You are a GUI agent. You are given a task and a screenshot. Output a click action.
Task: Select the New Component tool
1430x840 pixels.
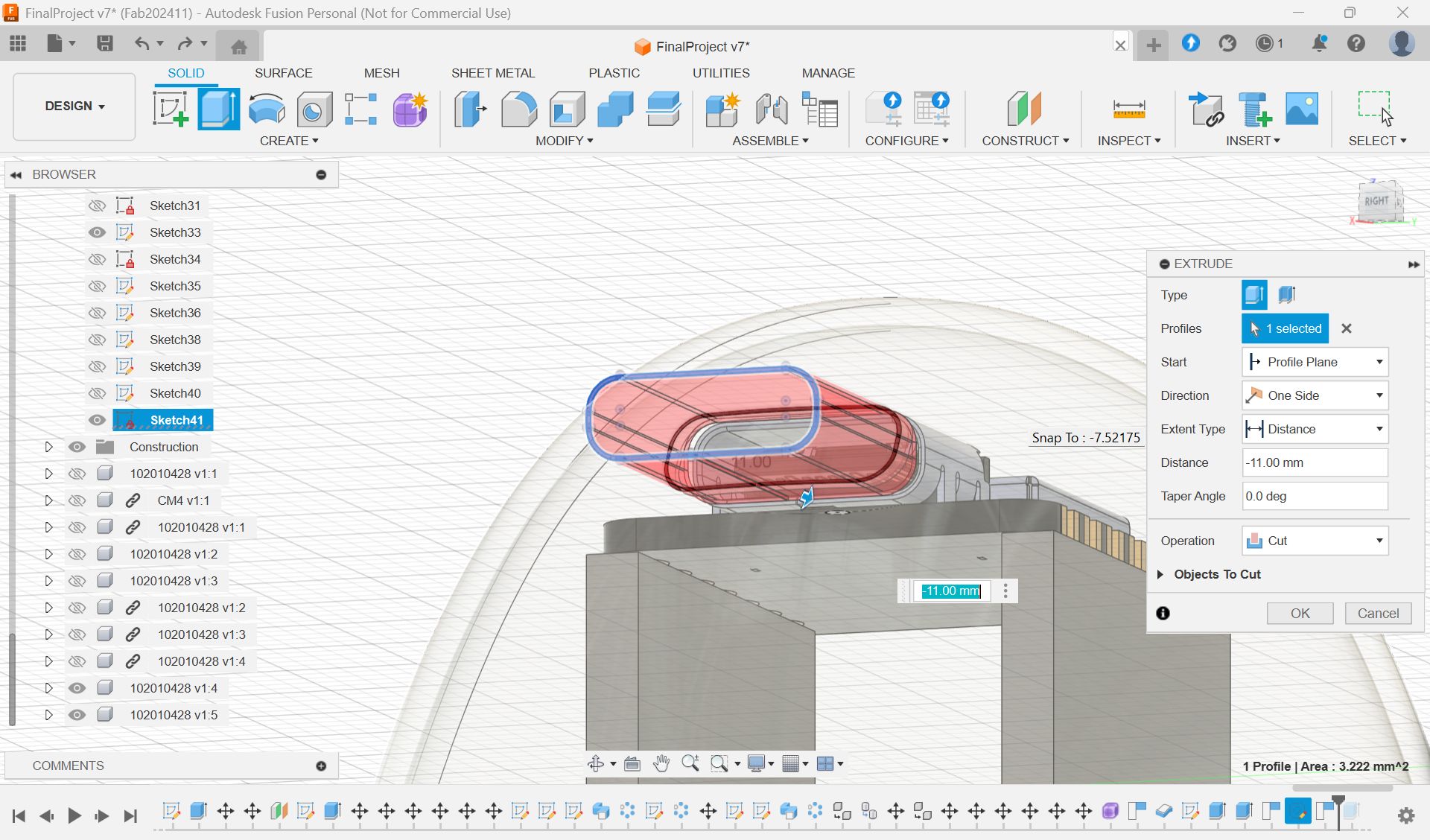point(722,109)
